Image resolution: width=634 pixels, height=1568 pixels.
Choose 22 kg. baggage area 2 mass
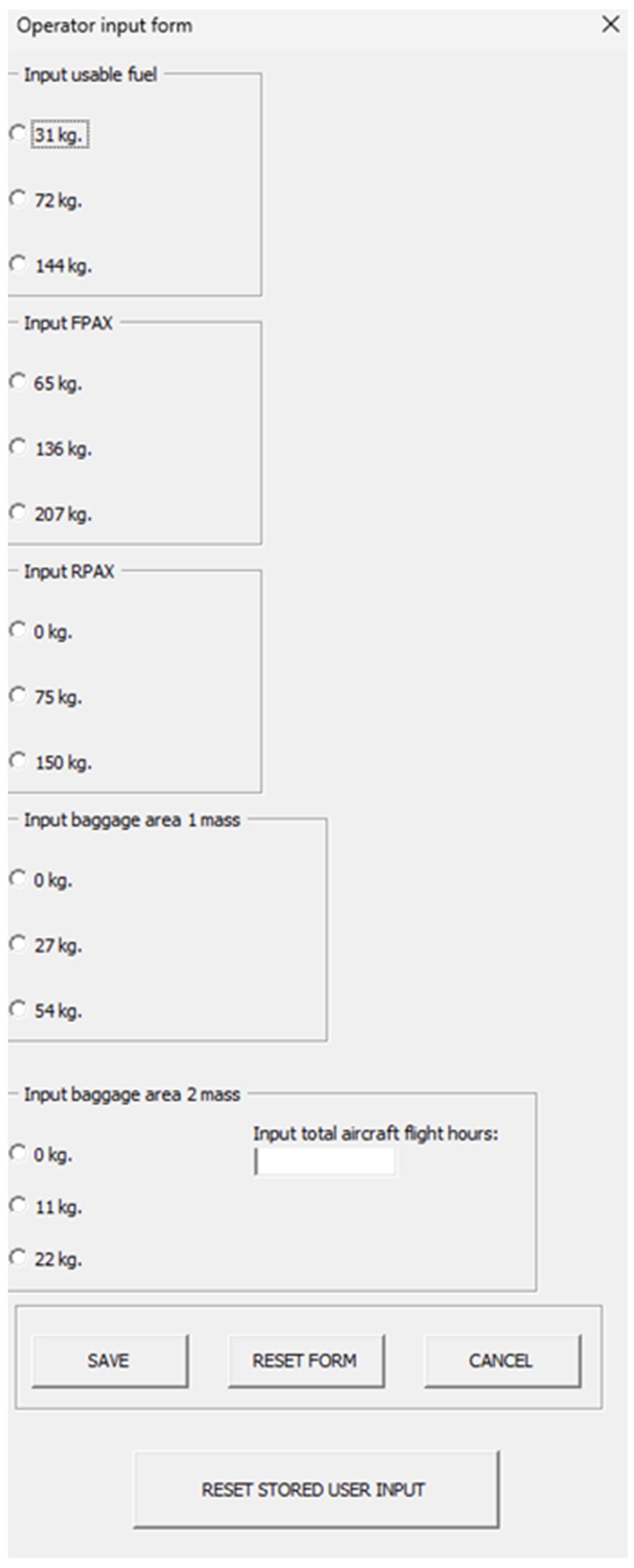click(18, 1257)
